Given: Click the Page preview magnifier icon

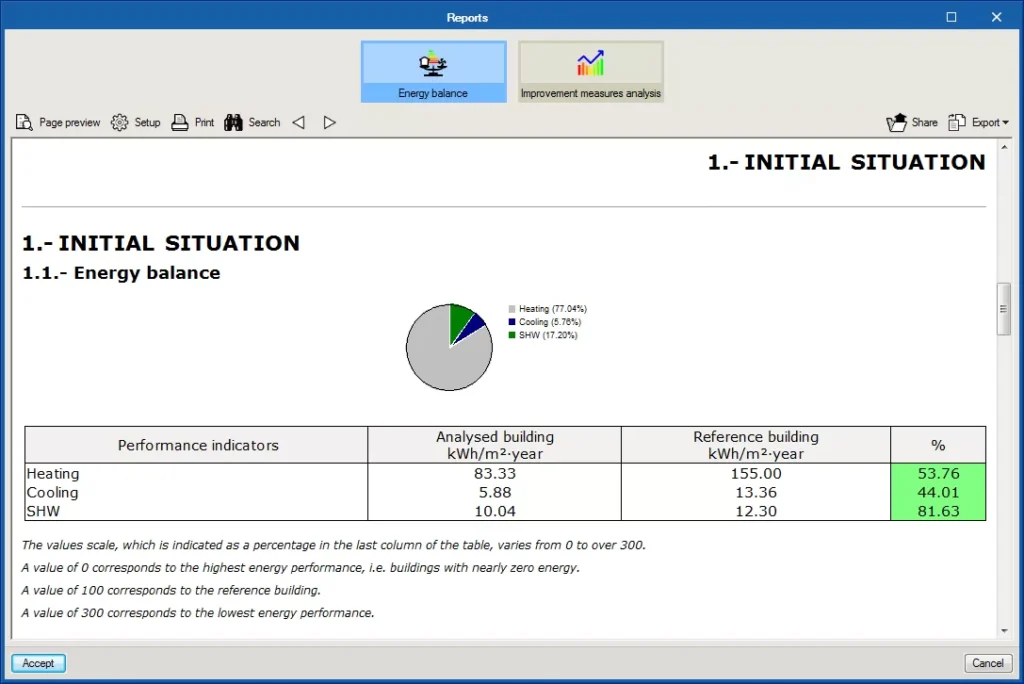Looking at the screenshot, I should [x=24, y=122].
